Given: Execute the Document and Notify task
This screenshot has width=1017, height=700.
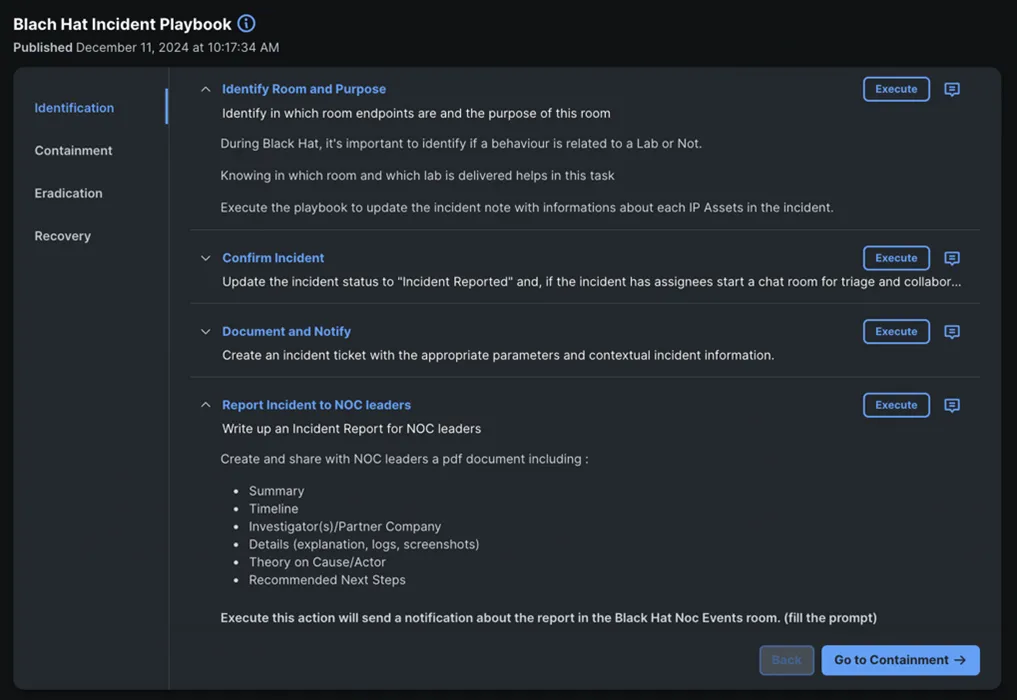Looking at the screenshot, I should [896, 332].
